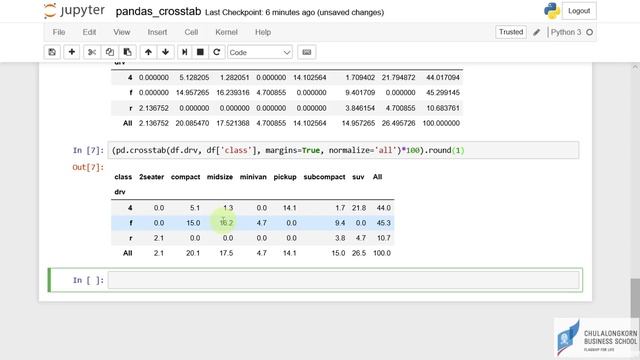Open the Edit menu
Viewport: 640px width, 360px height.
(x=89, y=32)
